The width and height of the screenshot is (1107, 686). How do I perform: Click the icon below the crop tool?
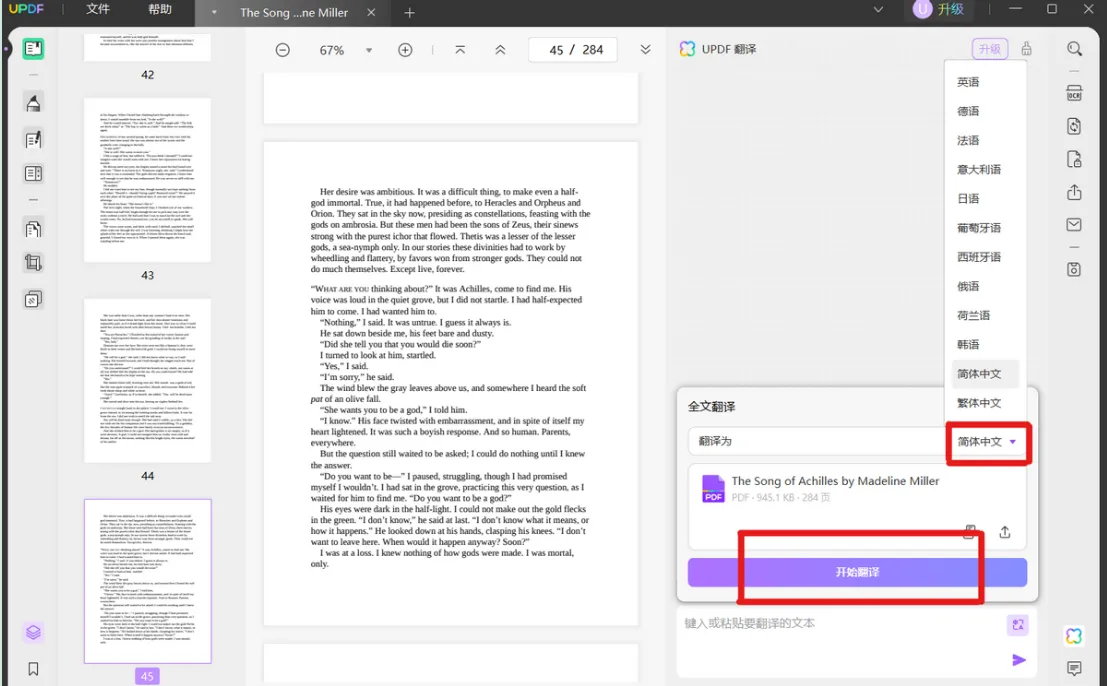coord(33,299)
